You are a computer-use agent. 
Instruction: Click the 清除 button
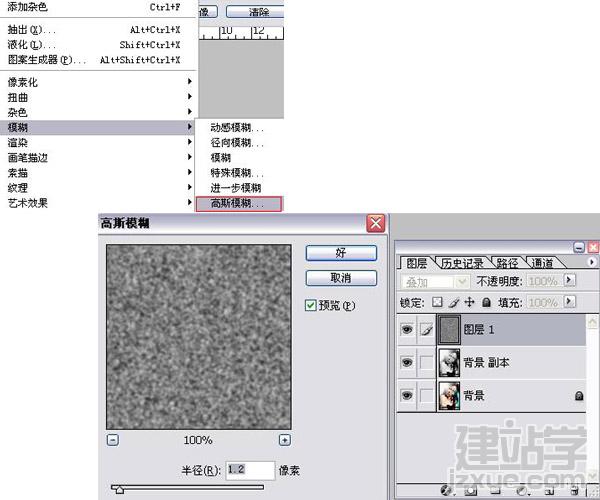coord(255,12)
